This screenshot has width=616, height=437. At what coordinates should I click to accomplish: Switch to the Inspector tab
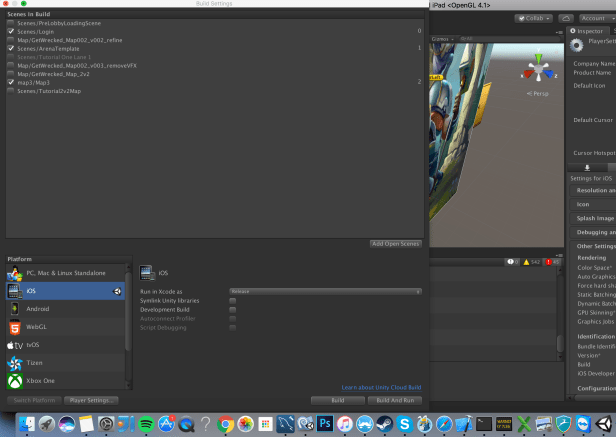pyautogui.click(x=590, y=31)
